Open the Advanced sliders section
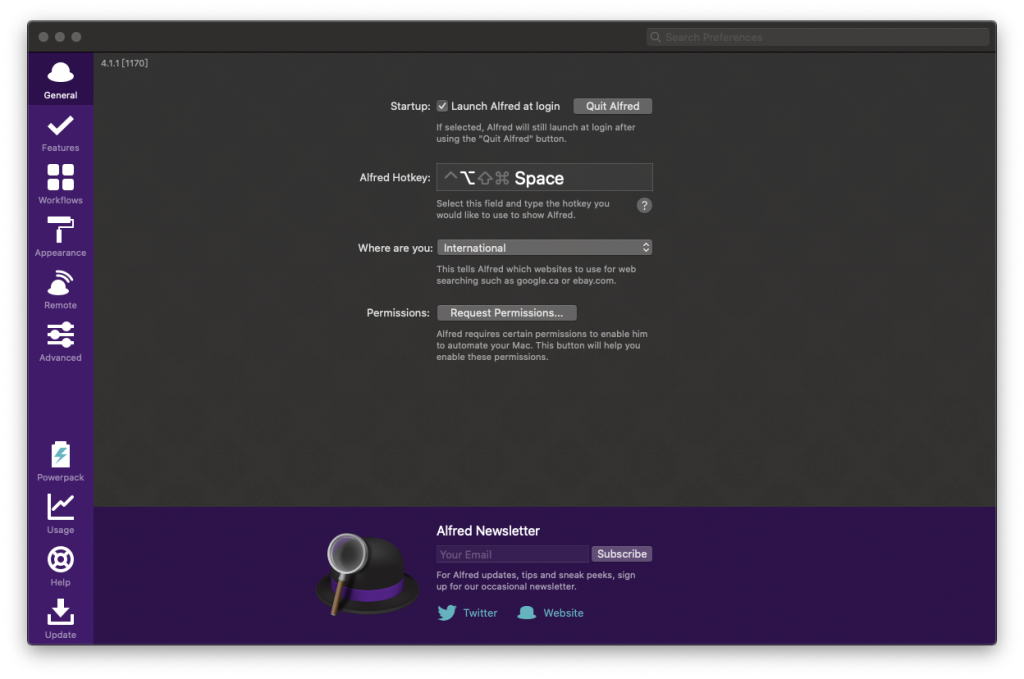This screenshot has width=1024, height=679. coord(60,342)
